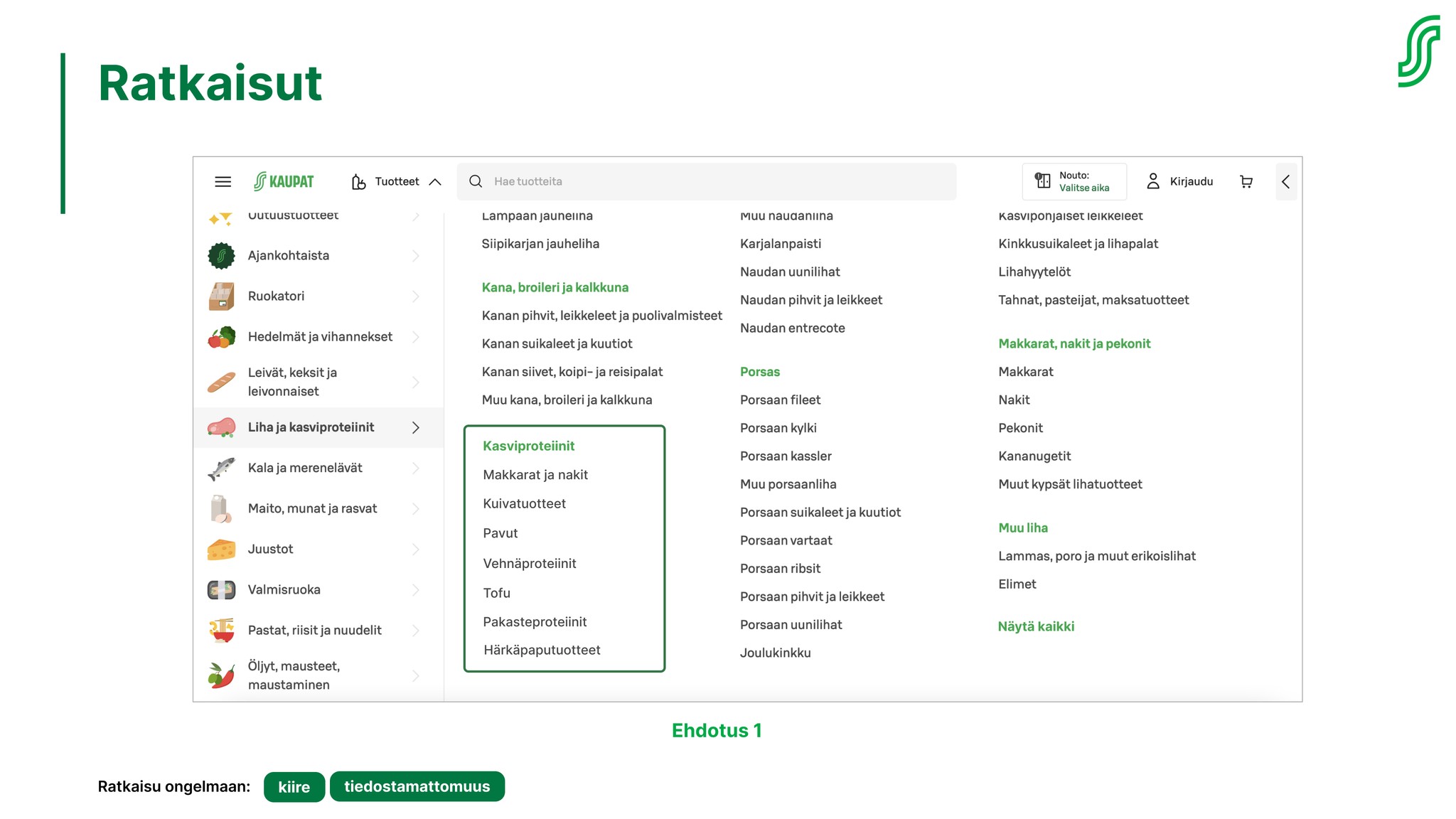Select Pastat, riisit ja nuudelit category

point(314,631)
